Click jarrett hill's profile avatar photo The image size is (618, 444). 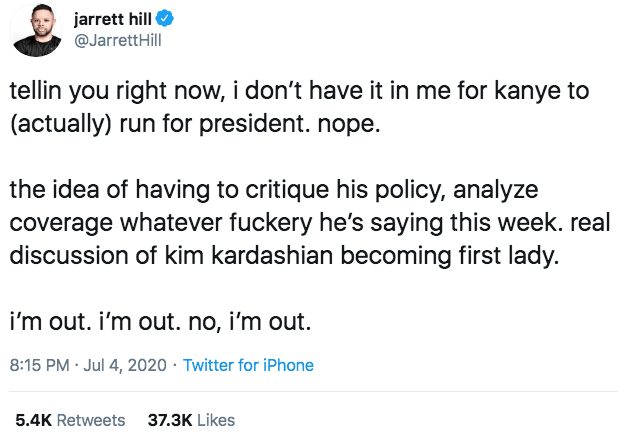coord(37,34)
